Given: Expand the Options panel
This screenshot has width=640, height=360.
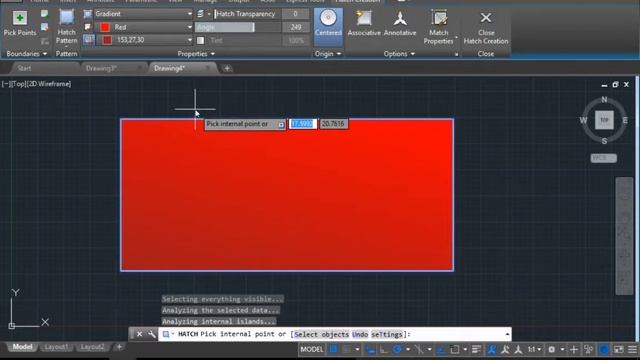Looking at the screenshot, I should (399, 54).
